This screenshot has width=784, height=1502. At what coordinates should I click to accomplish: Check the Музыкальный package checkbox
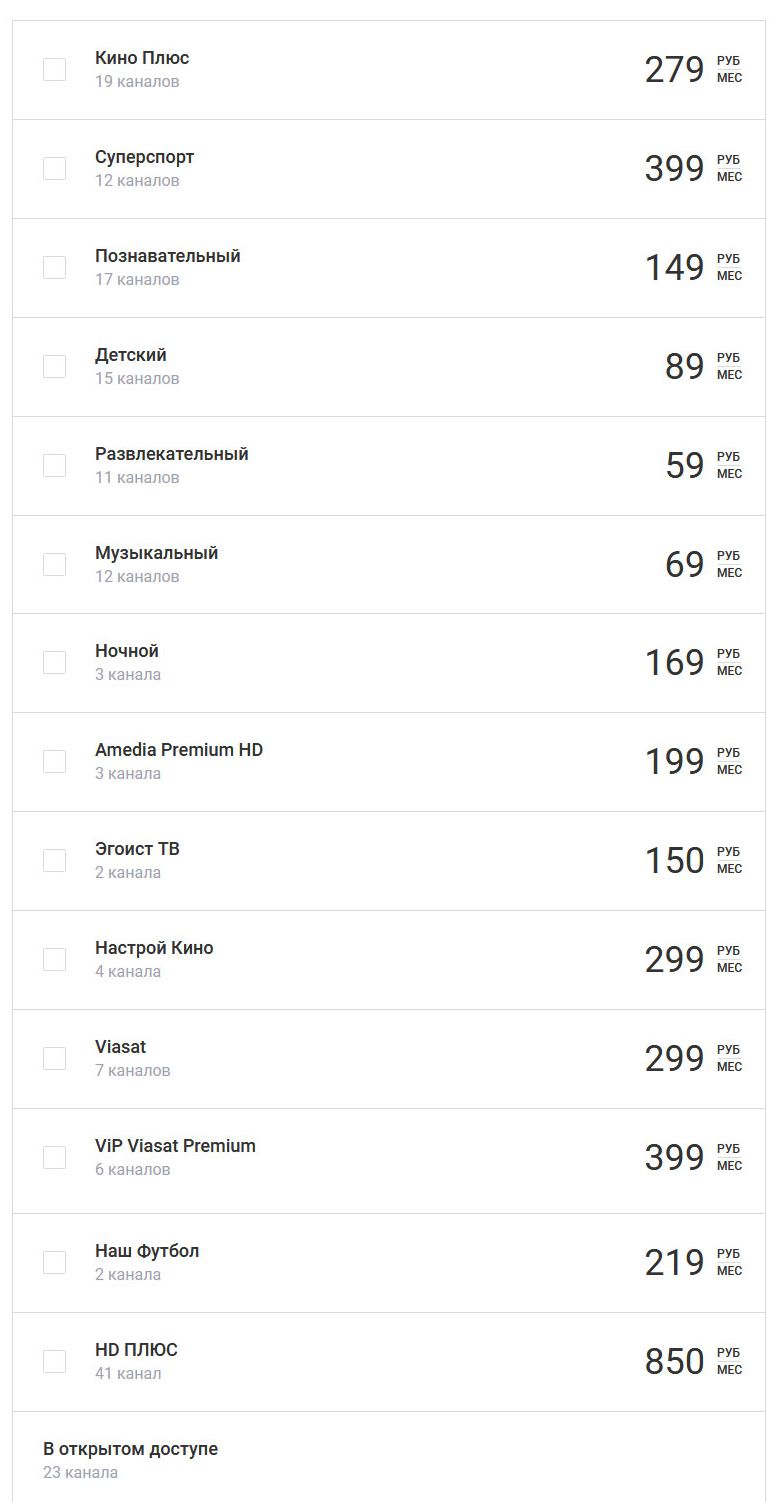pos(54,564)
